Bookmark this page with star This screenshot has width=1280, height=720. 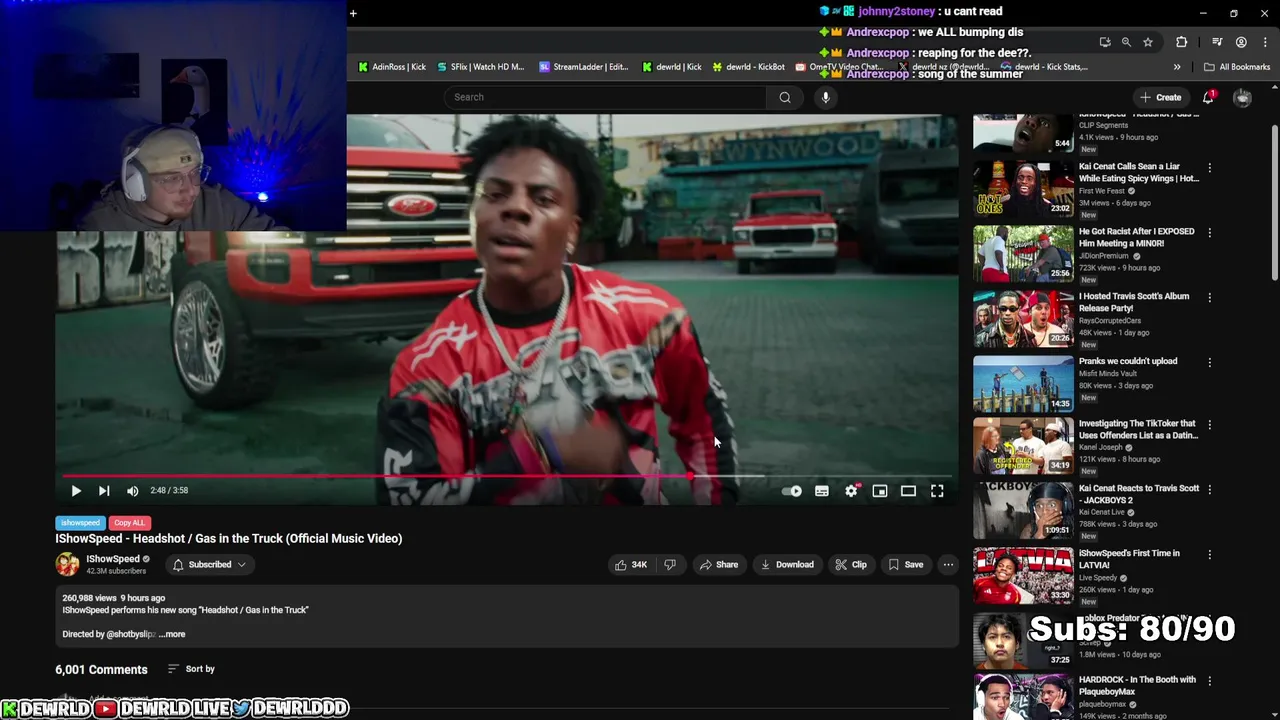1148,42
